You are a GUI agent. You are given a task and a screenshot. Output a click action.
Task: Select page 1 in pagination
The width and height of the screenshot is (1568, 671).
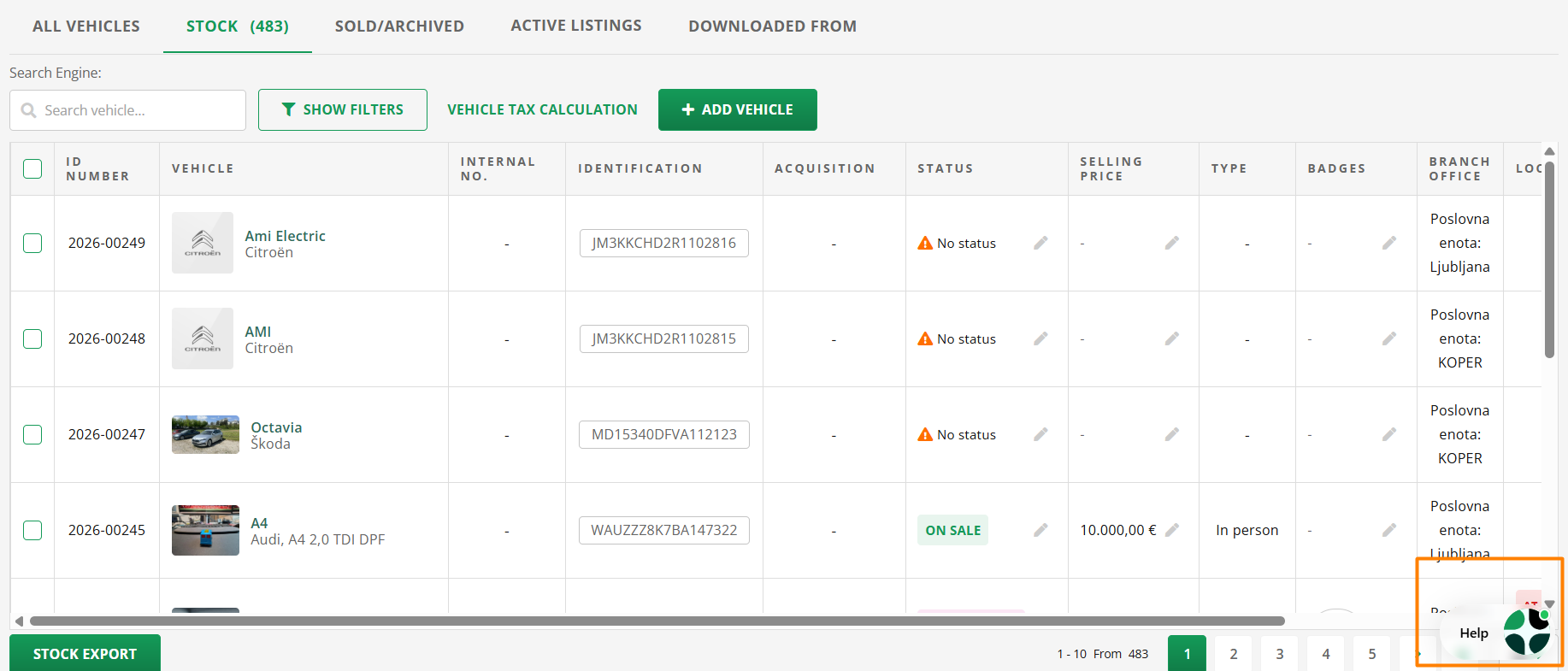[1188, 653]
